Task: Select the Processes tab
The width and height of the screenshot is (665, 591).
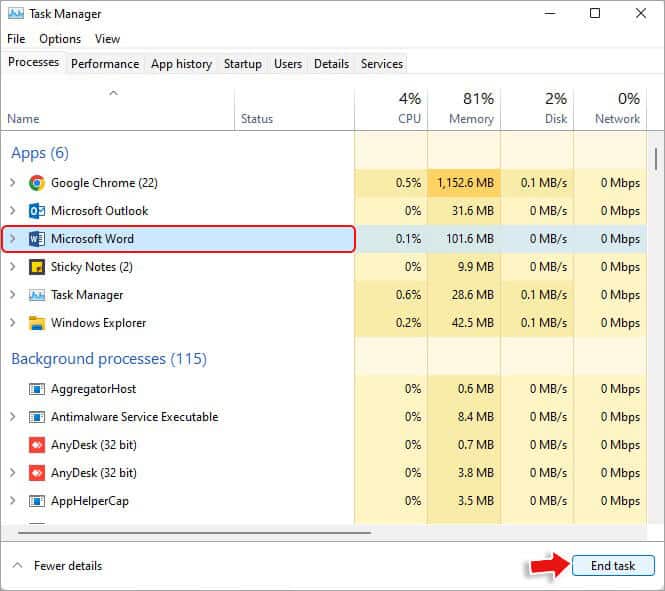Action: tap(34, 62)
